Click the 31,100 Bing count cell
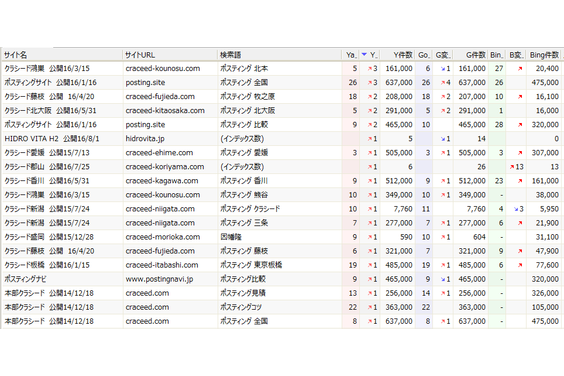Screen dimensions: 564x376 [x=547, y=237]
